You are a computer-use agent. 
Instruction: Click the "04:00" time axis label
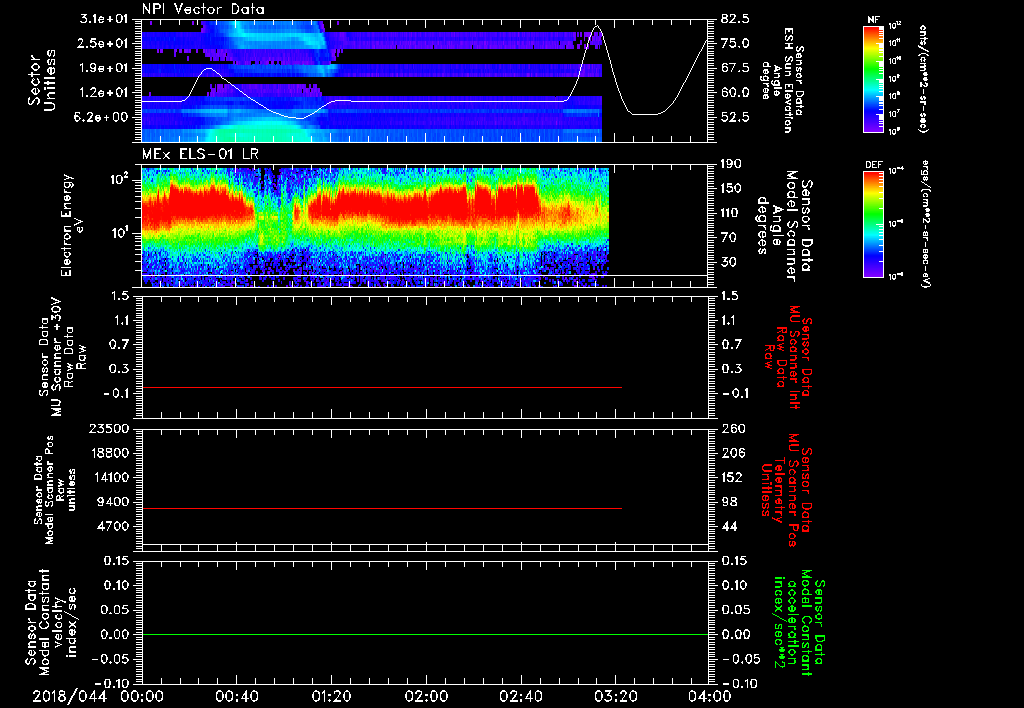[710, 696]
